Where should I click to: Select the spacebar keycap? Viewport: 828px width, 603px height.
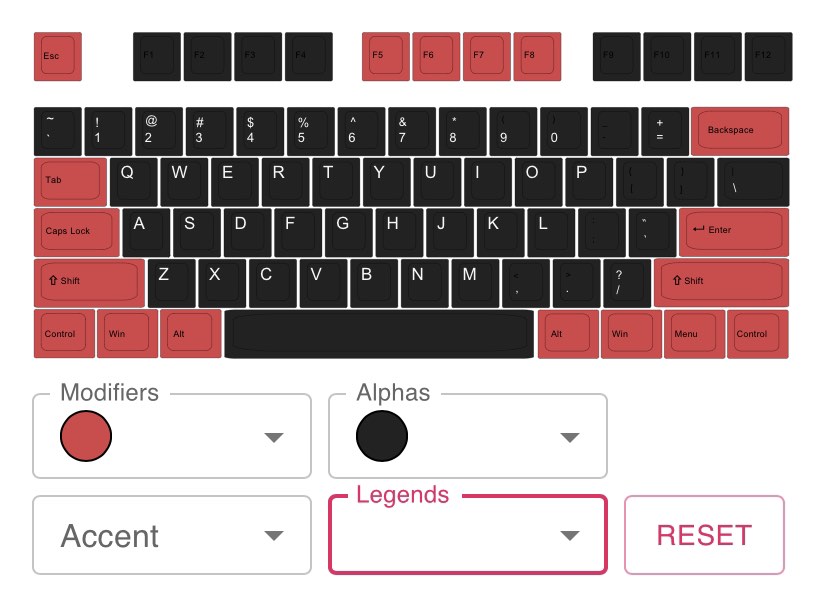(378, 333)
